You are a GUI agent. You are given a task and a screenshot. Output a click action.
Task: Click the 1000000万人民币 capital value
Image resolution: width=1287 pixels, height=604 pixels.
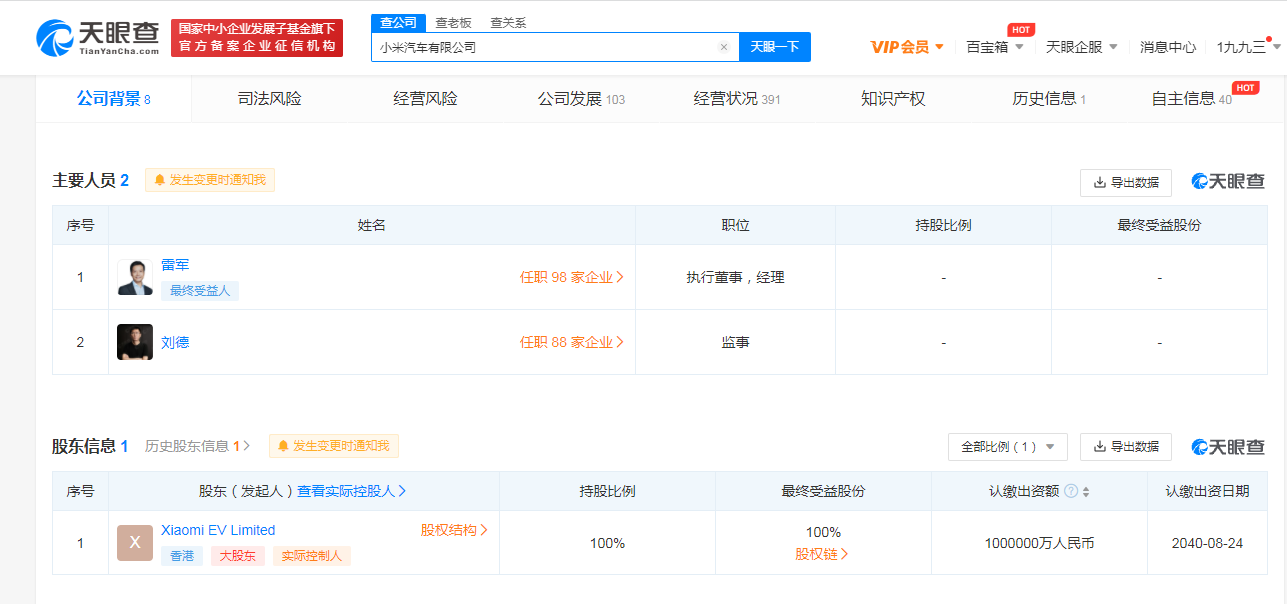click(x=1039, y=543)
